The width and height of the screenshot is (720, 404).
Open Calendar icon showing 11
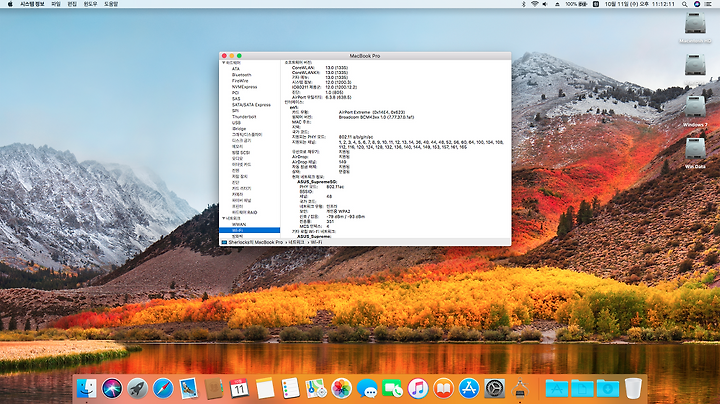pyautogui.click(x=239, y=388)
